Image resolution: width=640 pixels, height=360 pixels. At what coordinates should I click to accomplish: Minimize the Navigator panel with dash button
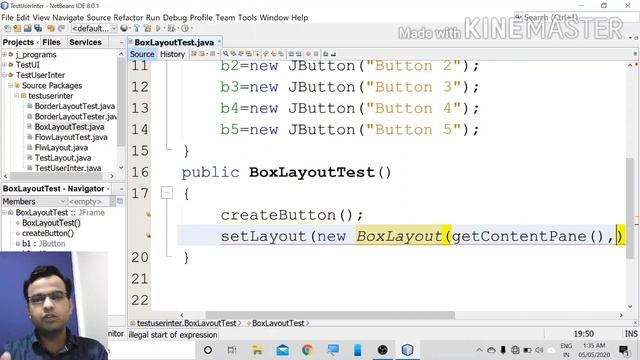coord(121,189)
